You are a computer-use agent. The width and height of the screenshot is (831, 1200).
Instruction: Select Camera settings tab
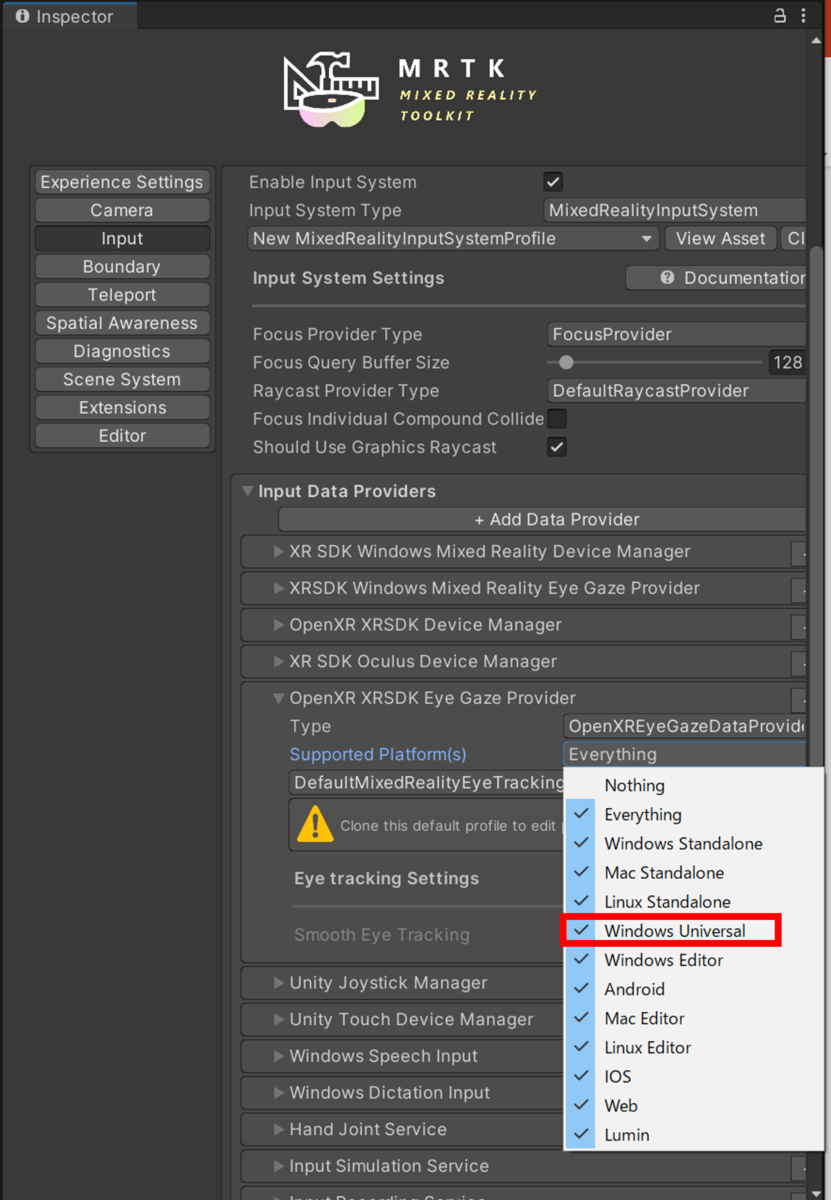coord(122,210)
